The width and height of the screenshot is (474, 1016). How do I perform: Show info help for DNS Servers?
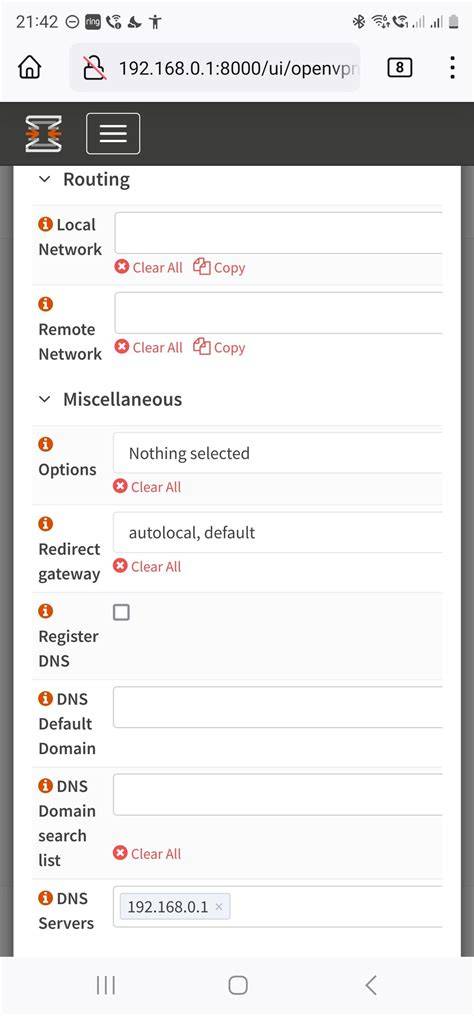45,898
